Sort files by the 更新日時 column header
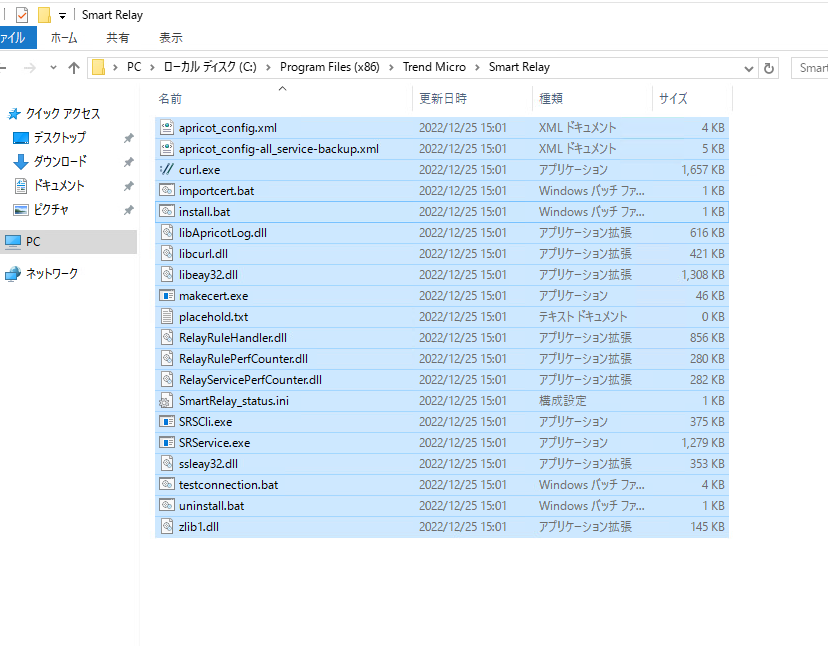The image size is (828, 646). click(443, 99)
